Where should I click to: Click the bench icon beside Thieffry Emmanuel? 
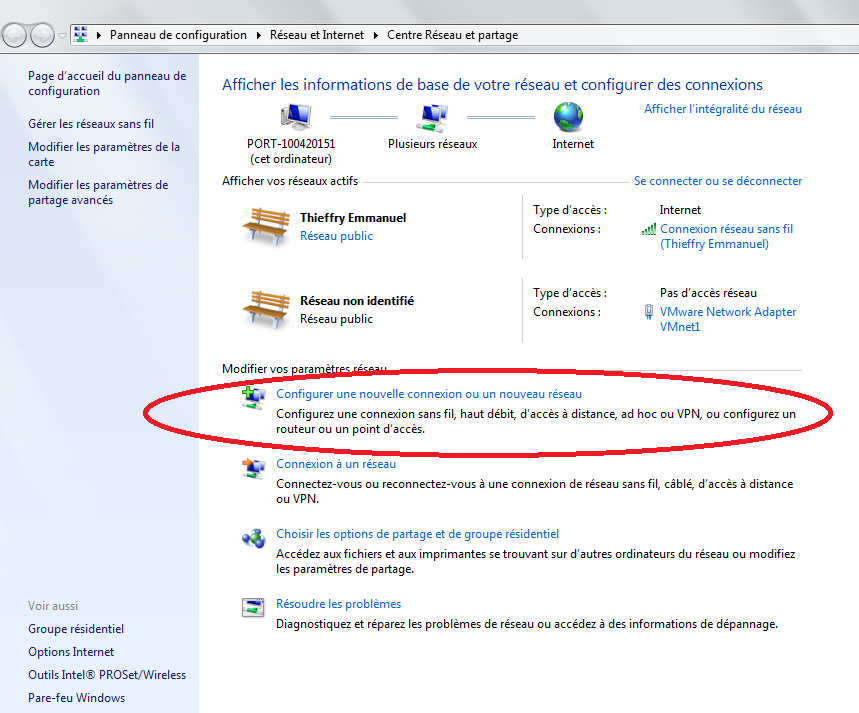pos(265,226)
